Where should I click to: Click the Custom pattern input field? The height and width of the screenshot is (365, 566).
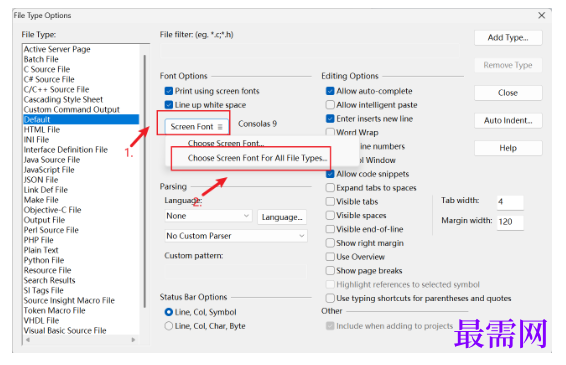236,271
